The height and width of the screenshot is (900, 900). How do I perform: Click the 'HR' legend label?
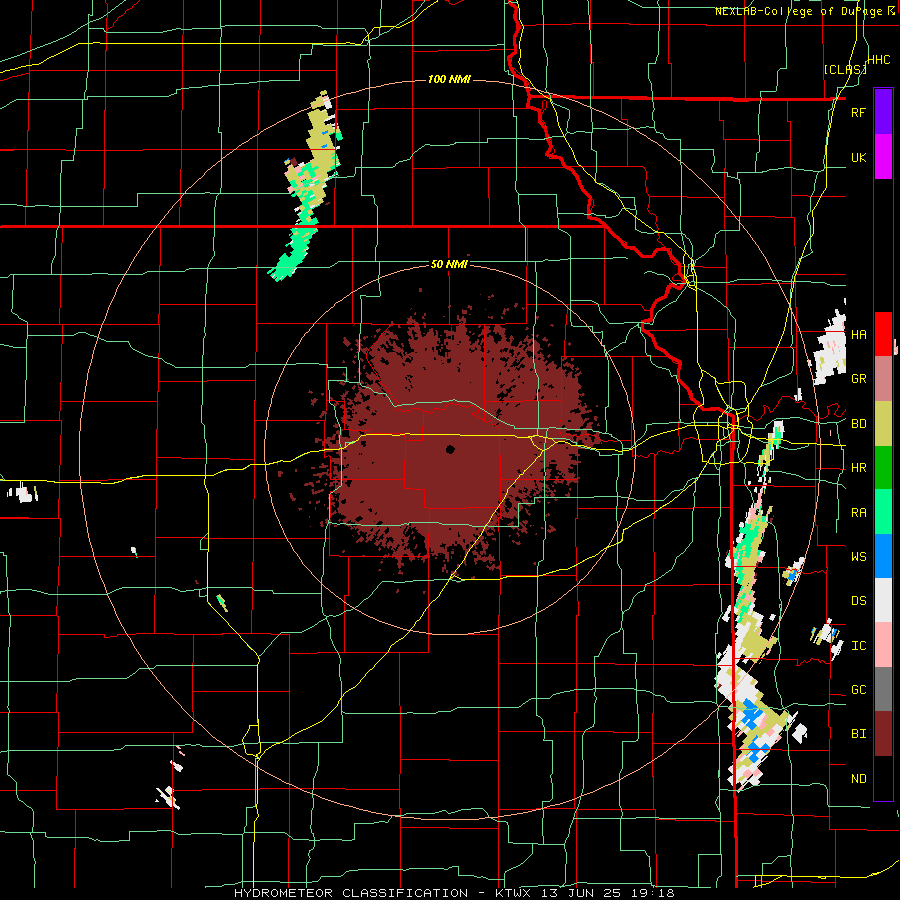tap(858, 468)
